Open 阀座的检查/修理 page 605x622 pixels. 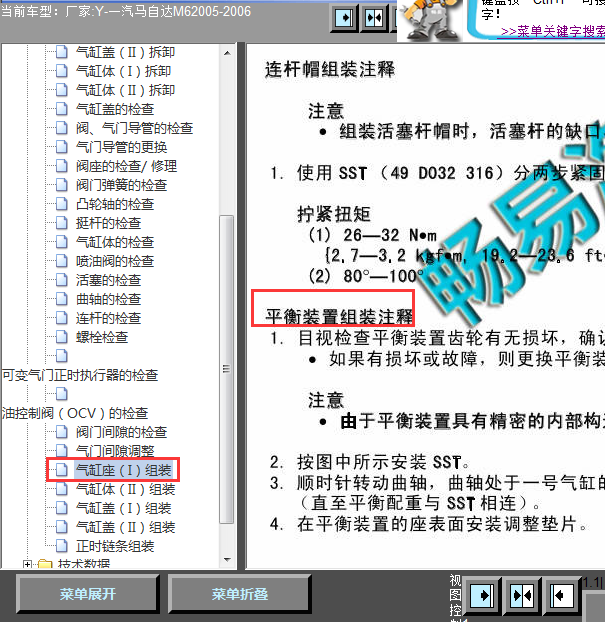[126, 166]
